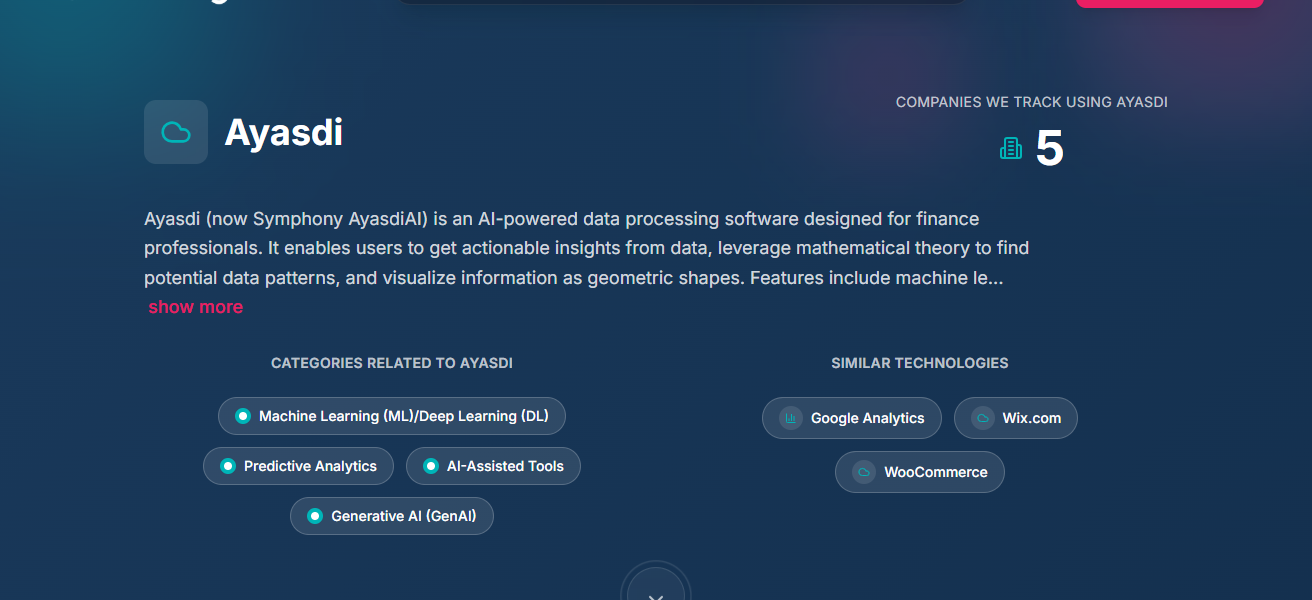Click the Companies We Track Using Ayasdi label
The height and width of the screenshot is (600, 1312).
point(1031,102)
